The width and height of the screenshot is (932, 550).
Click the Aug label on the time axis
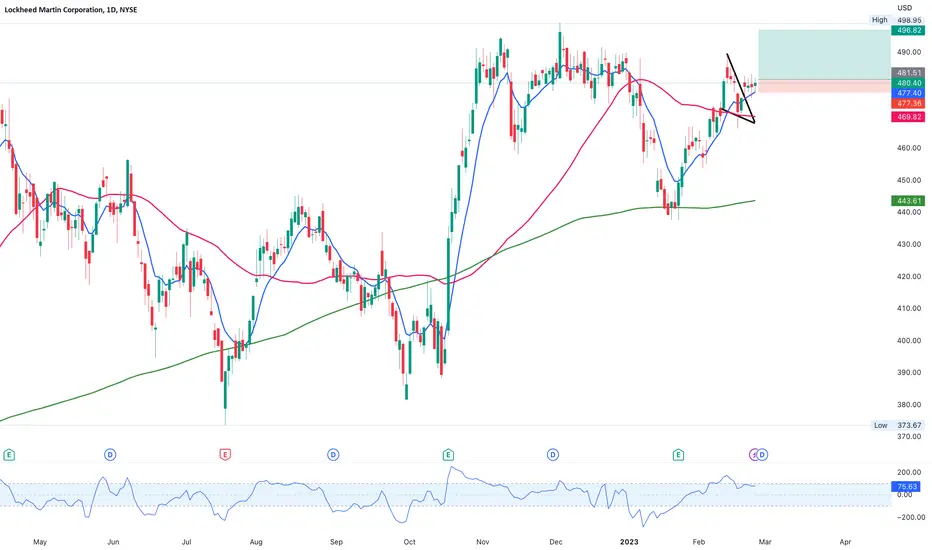coord(256,542)
